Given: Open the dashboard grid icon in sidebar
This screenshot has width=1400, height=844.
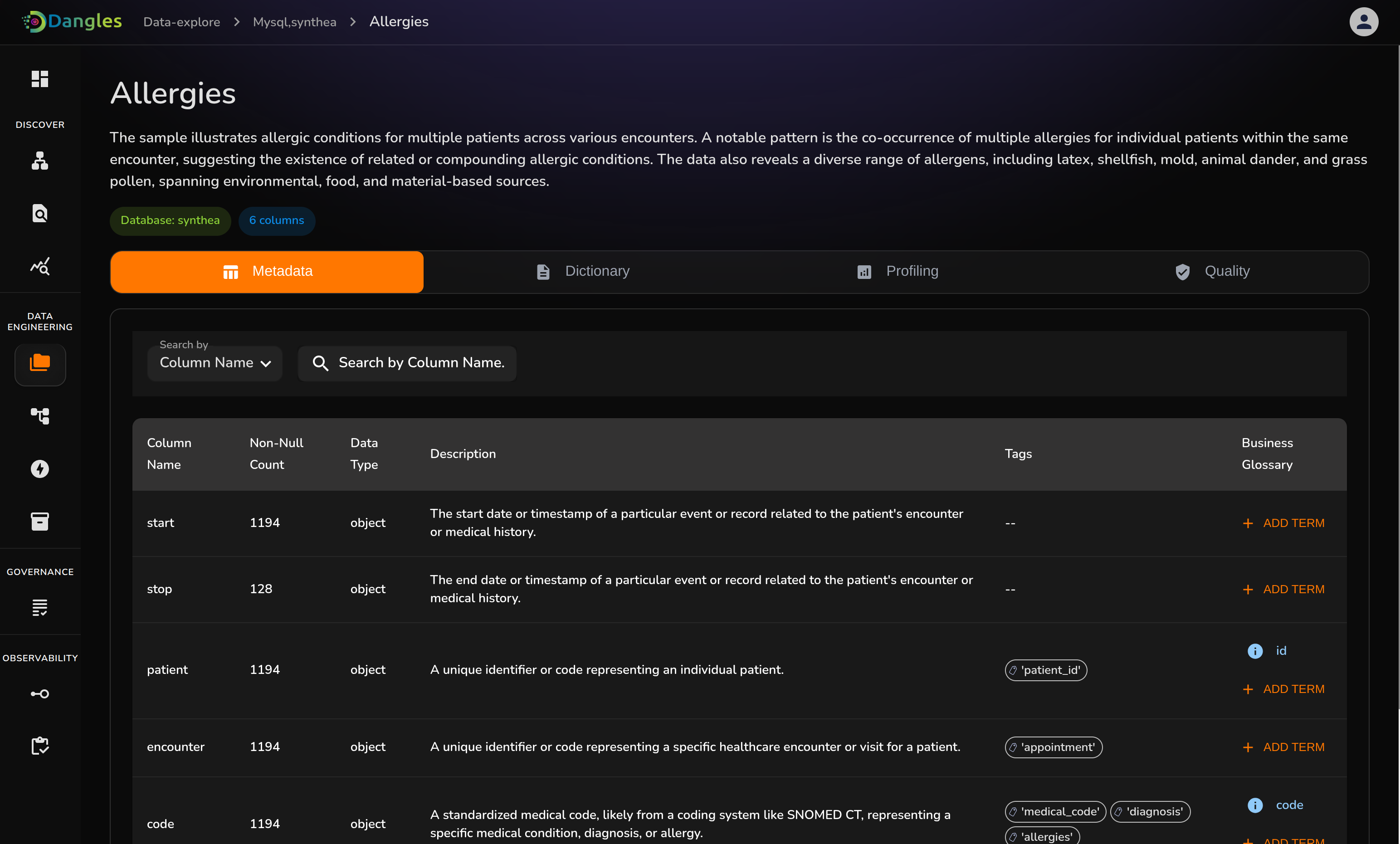Looking at the screenshot, I should [x=40, y=78].
